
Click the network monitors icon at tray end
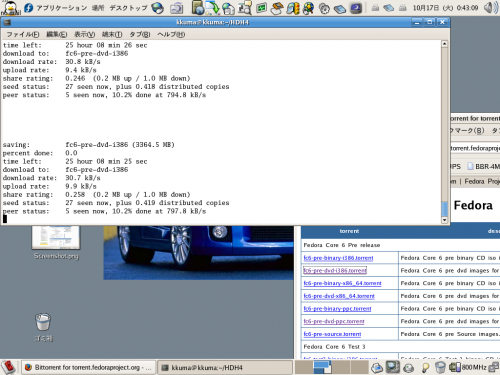click(494, 367)
